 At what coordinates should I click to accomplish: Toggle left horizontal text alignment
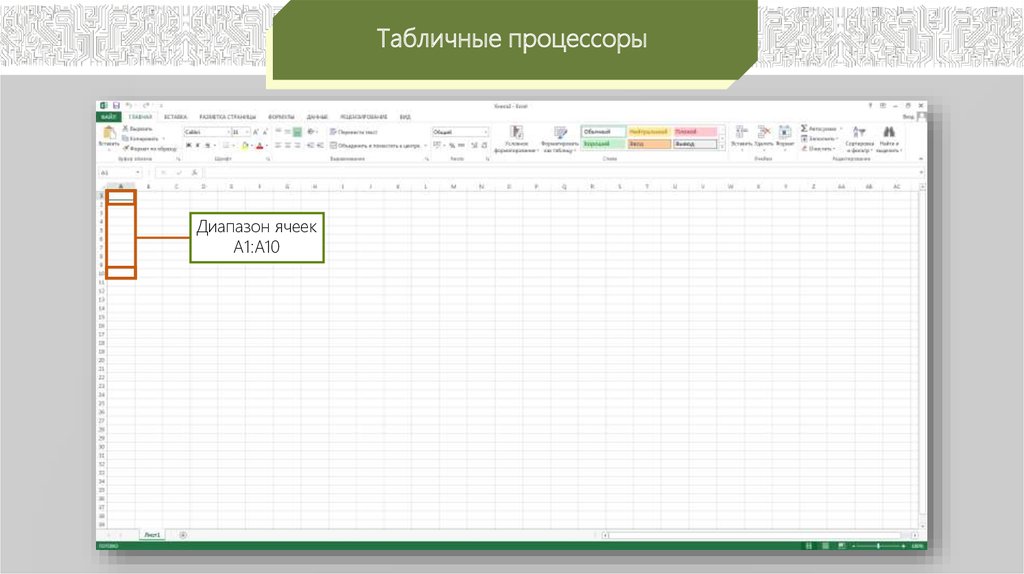pos(278,146)
